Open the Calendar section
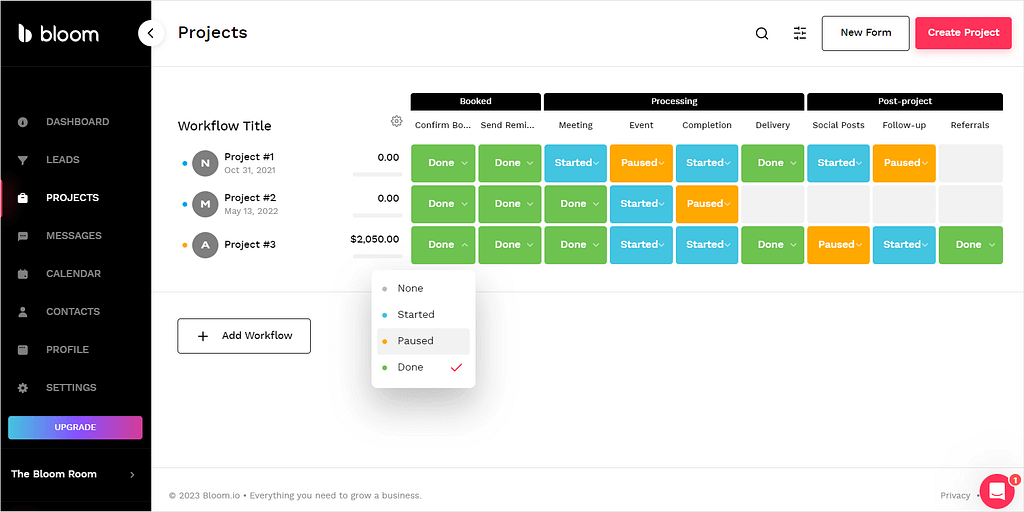1024x512 pixels. click(75, 274)
